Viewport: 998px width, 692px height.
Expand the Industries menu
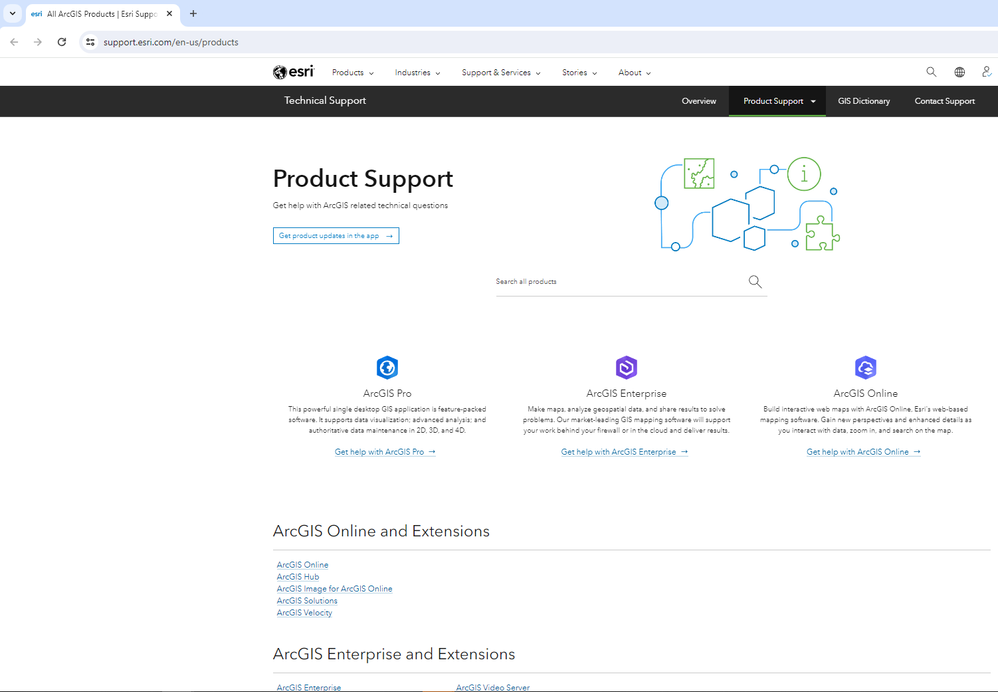point(418,73)
